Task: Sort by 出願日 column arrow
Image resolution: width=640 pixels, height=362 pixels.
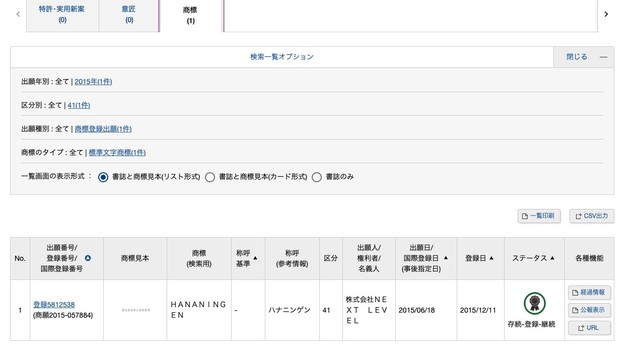Action: (446, 258)
